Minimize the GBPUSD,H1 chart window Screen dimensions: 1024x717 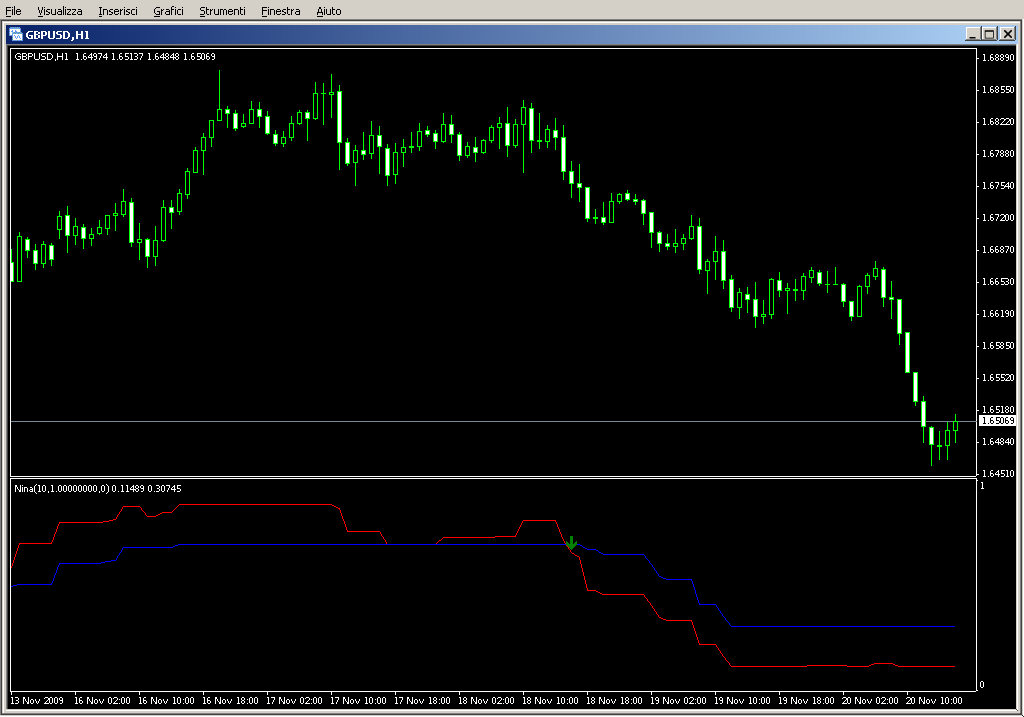coord(973,33)
